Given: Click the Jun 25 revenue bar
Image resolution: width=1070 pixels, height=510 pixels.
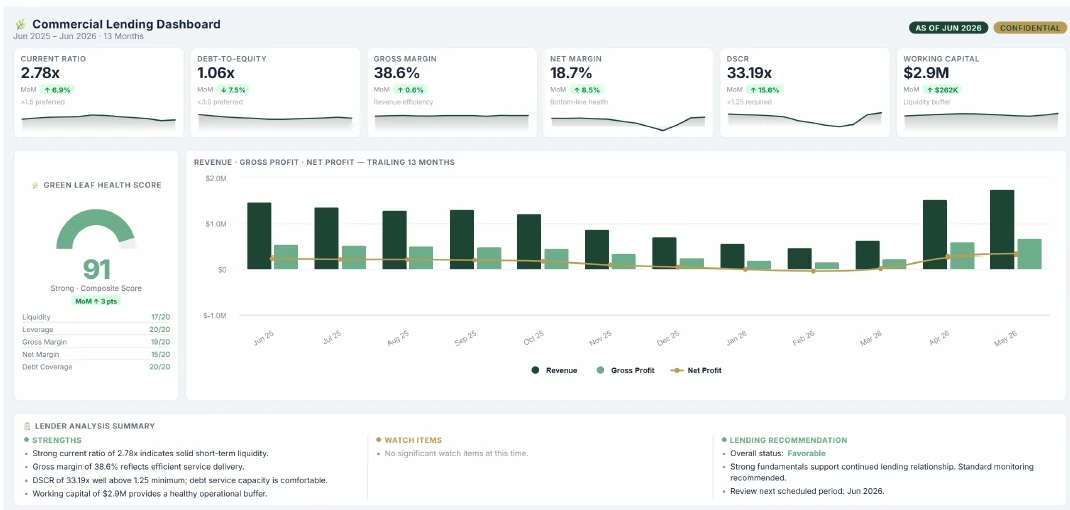Looking at the screenshot, I should coord(259,236).
